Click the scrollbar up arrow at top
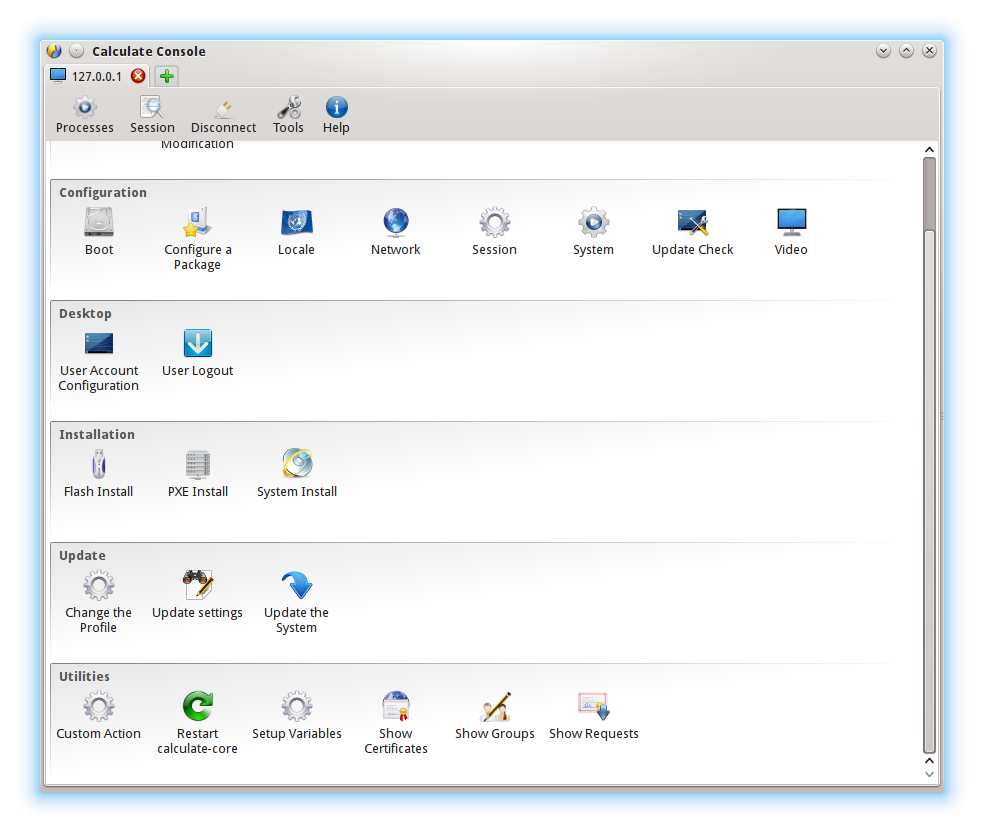Image resolution: width=984 pixels, height=833 pixels. 929,149
